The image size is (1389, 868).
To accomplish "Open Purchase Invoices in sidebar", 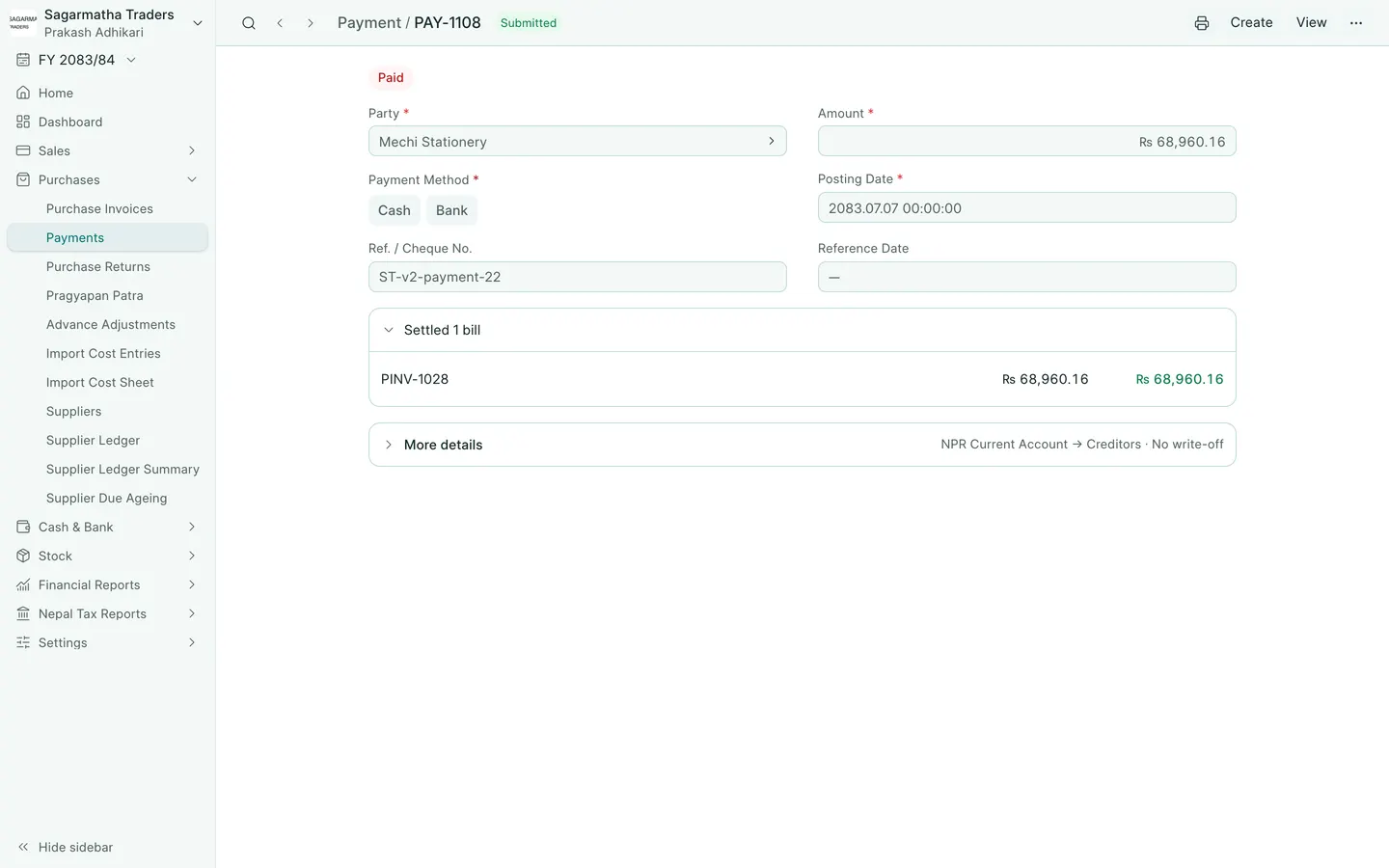I will (99, 209).
